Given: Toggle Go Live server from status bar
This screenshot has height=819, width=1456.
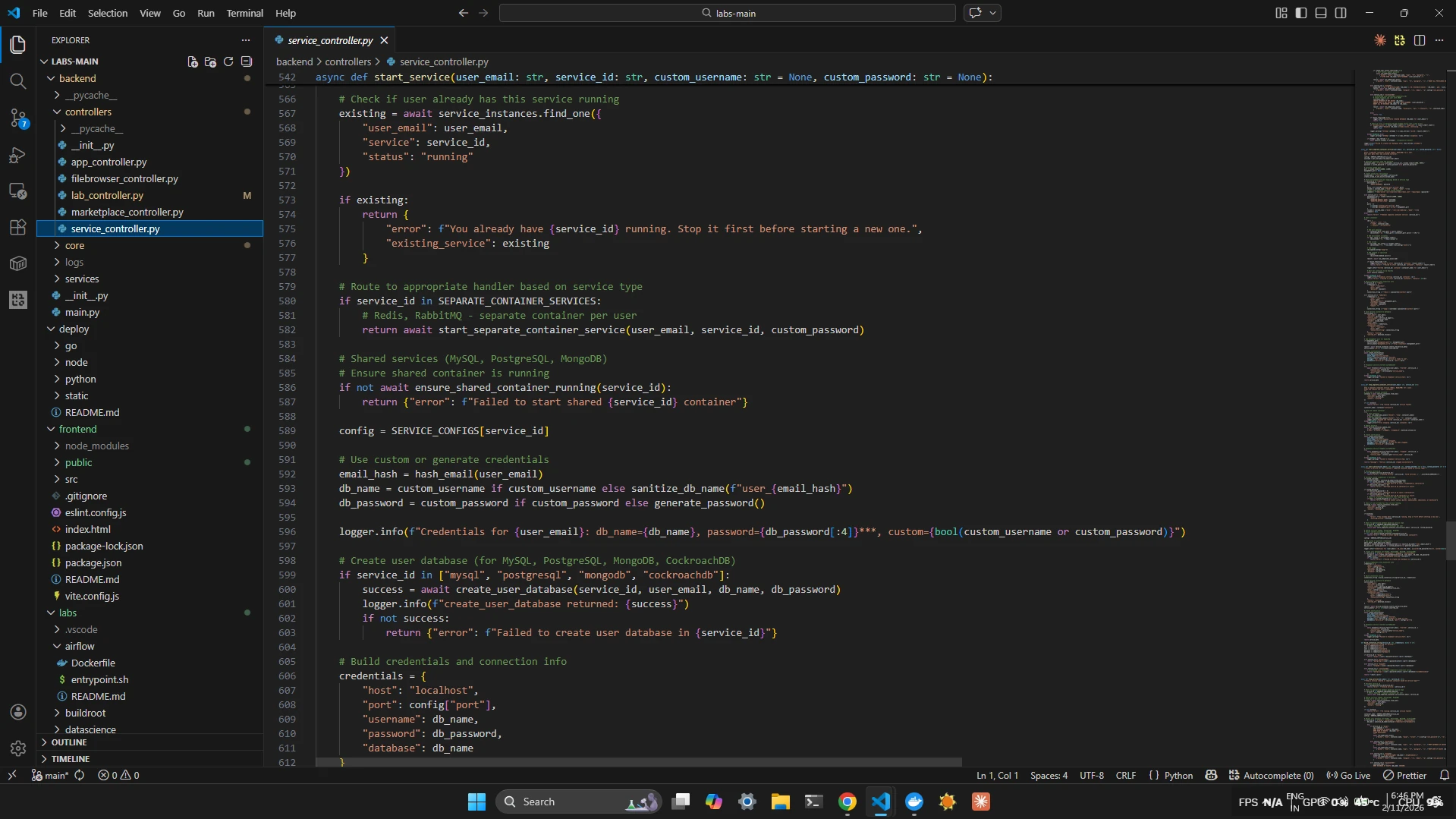Looking at the screenshot, I should click(x=1349, y=775).
